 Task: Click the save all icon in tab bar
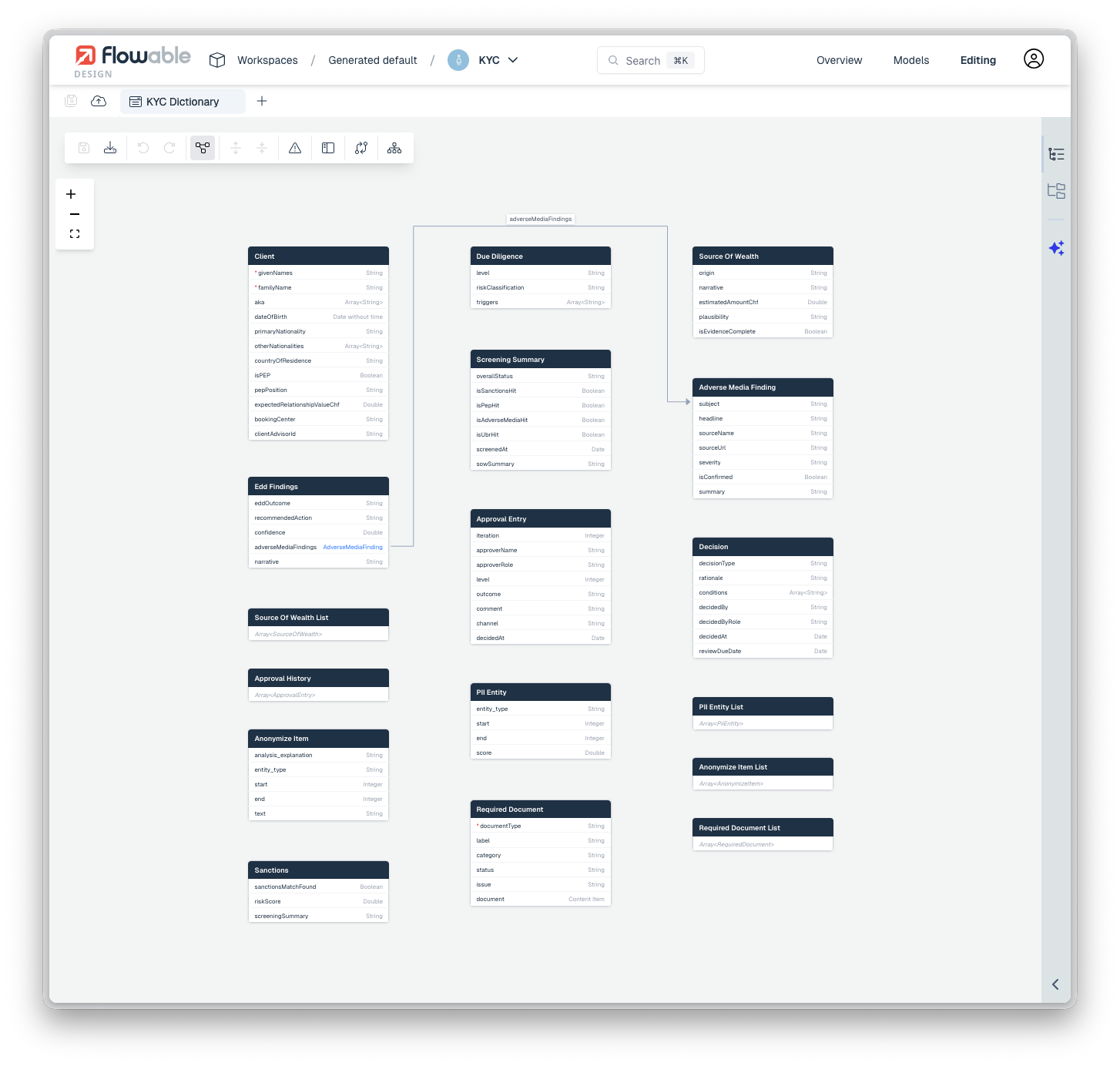point(71,100)
